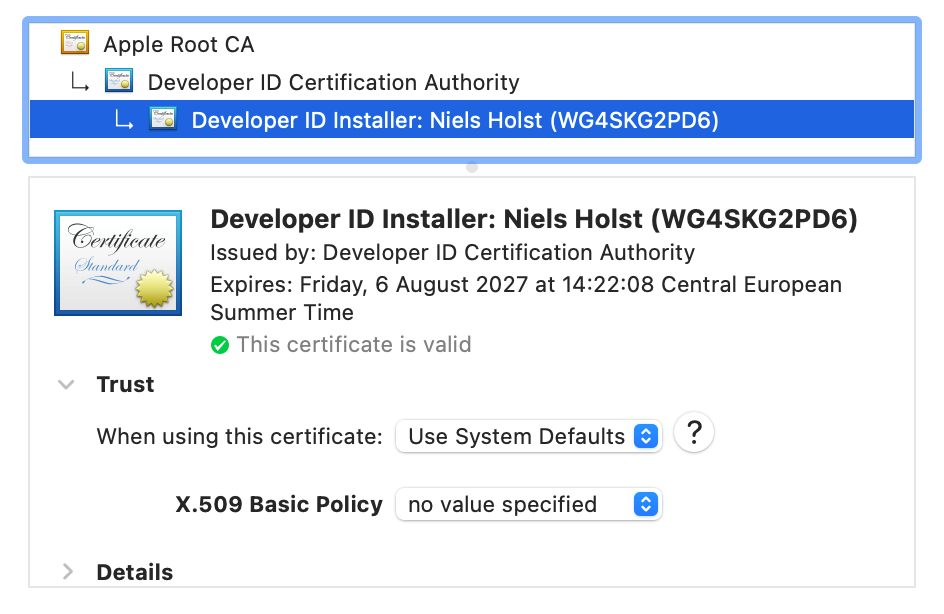This screenshot has width=944, height=614.
Task: Open the trust settings help button
Action: pos(694,433)
